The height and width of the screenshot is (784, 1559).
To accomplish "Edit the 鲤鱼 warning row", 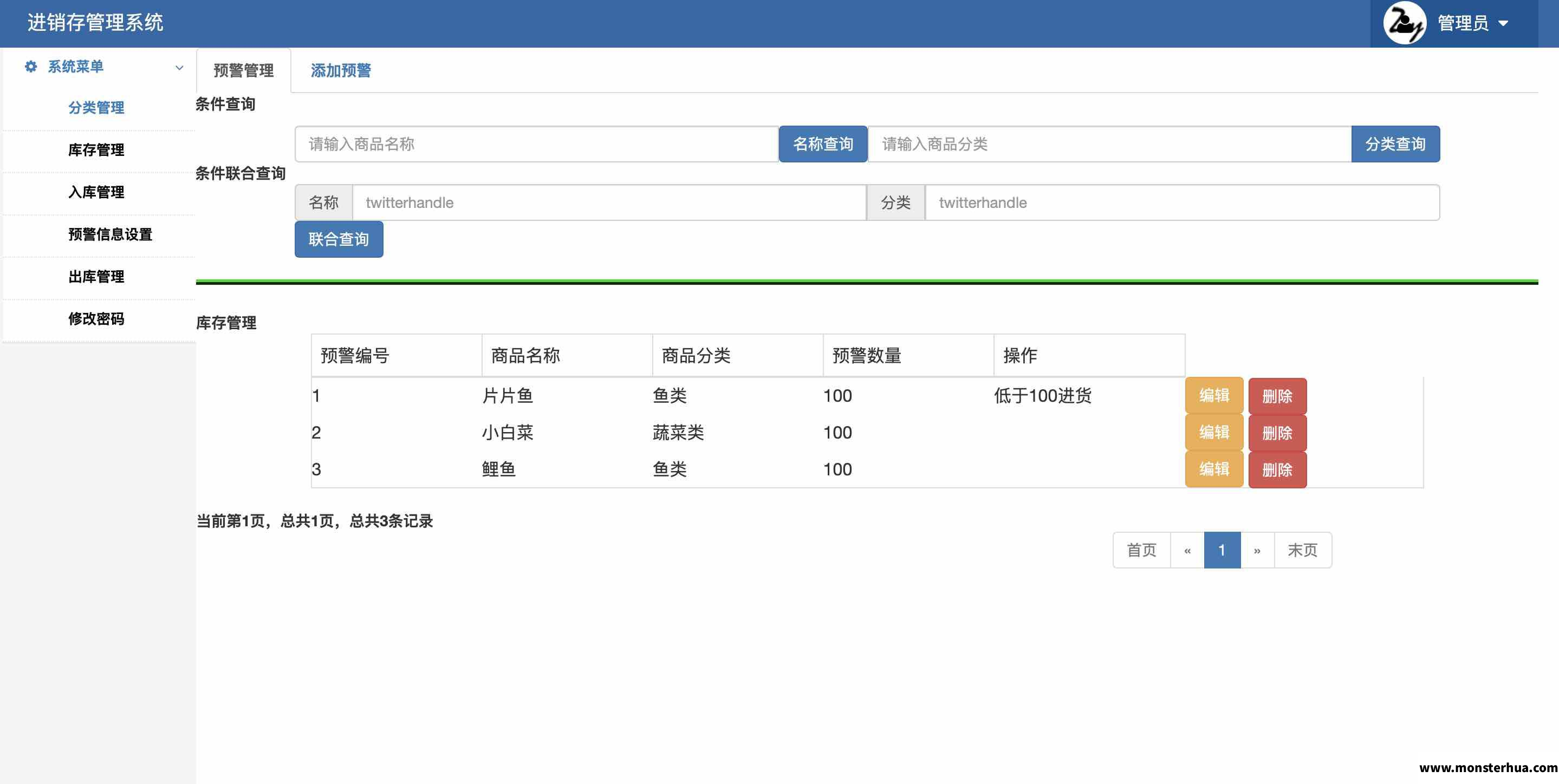I will (x=1214, y=469).
